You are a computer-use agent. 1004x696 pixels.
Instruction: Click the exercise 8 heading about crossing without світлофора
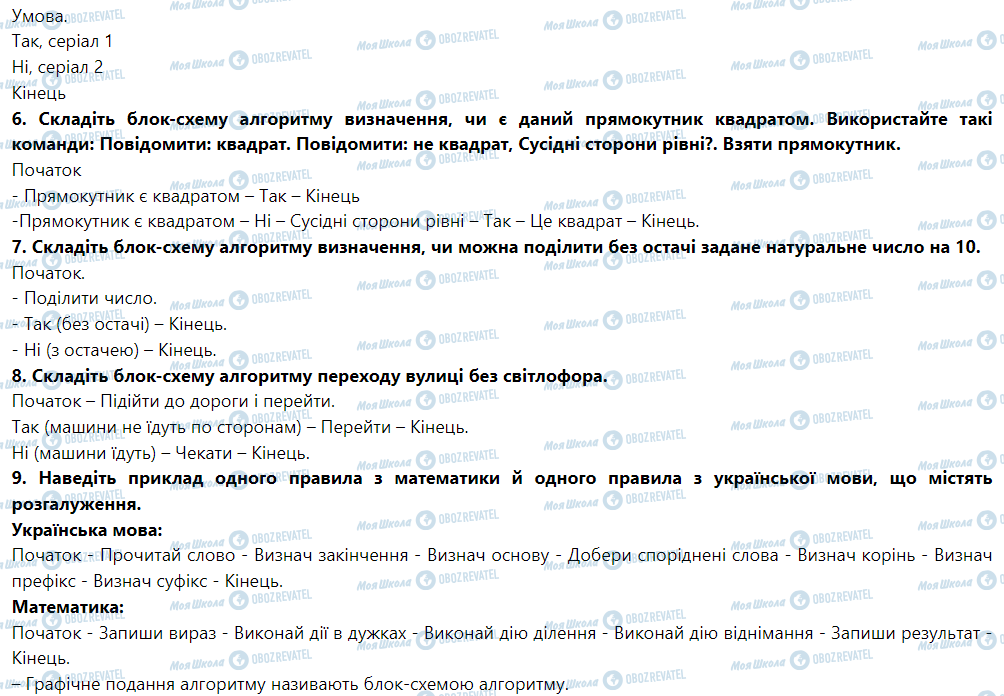310,376
